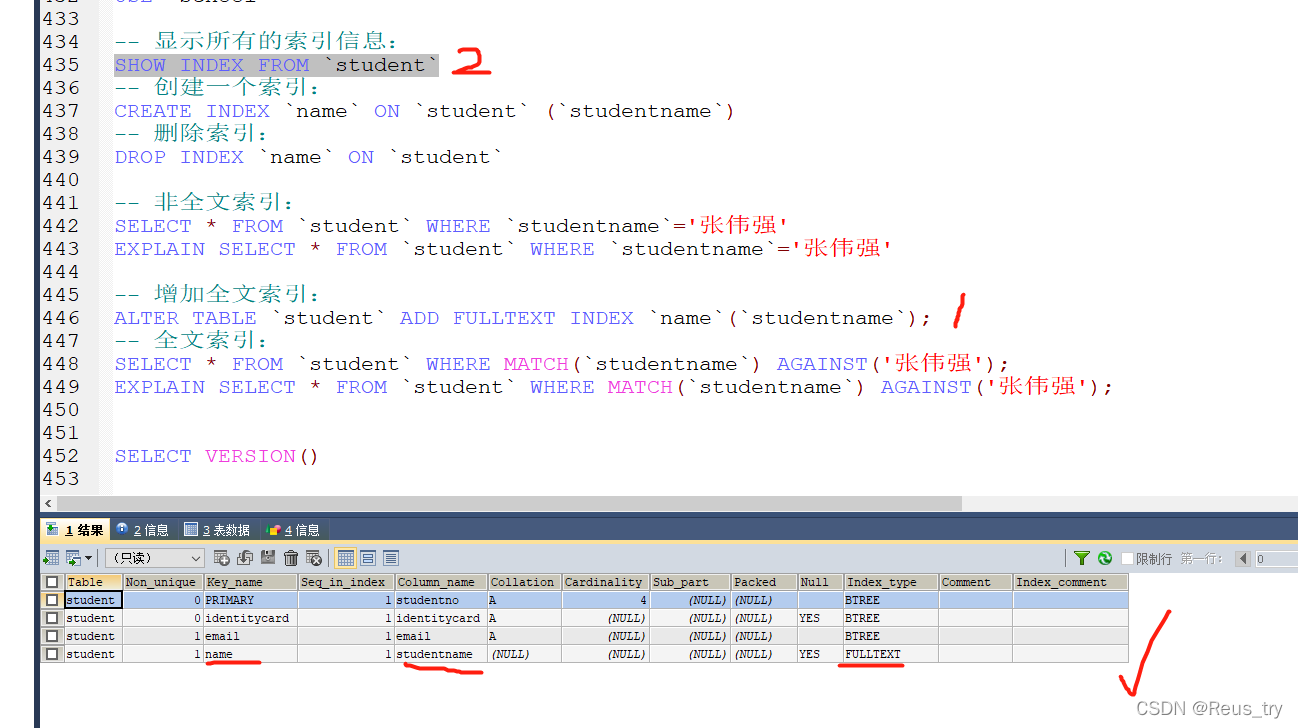Viewport: 1298px width, 728px height.
Task: Click line 443 EXPLAIN SELECT query
Action: point(503,249)
